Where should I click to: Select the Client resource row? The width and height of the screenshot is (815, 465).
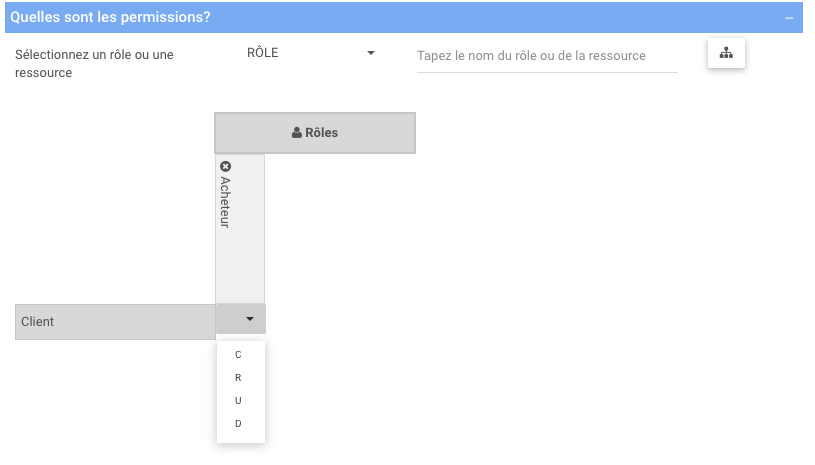115,322
